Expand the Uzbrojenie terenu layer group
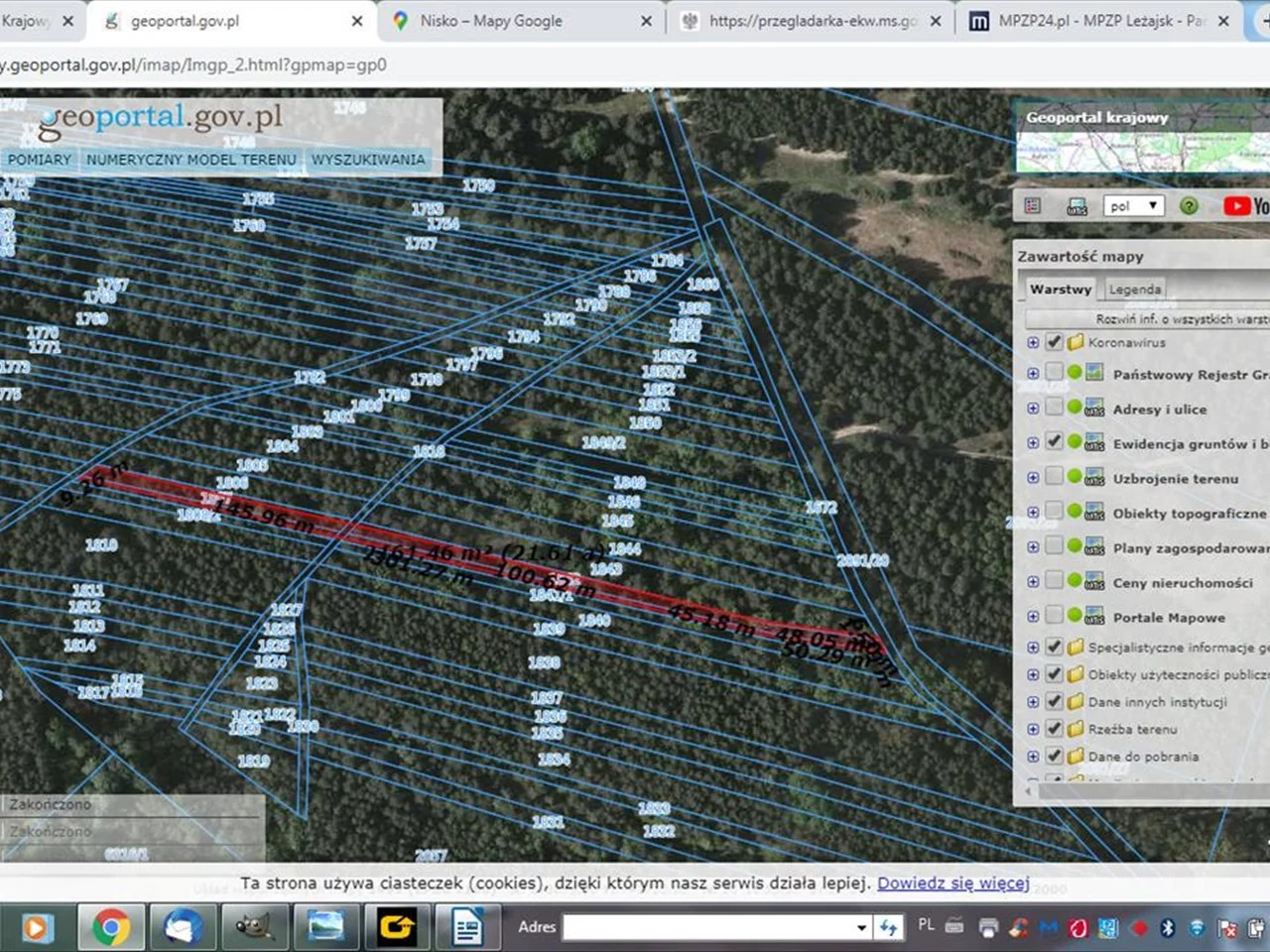 click(x=1033, y=478)
